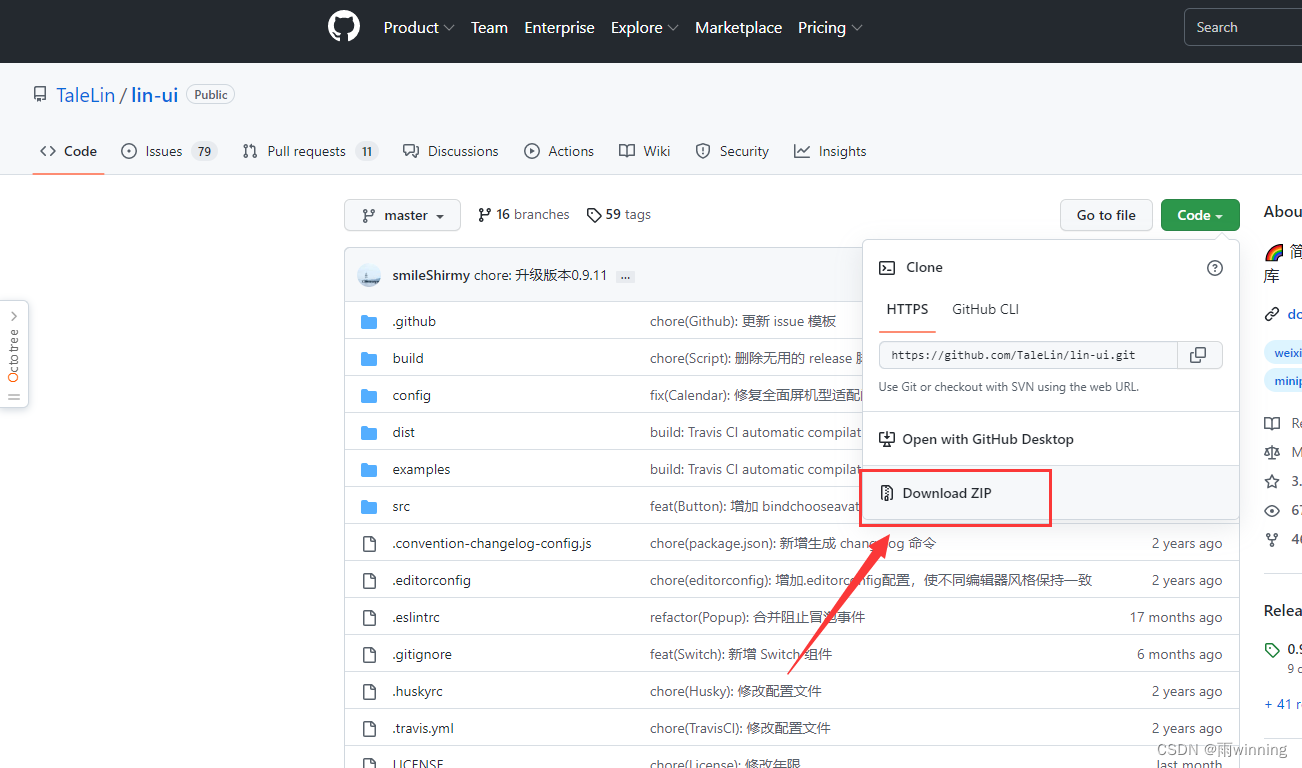1302x768 pixels.
Task: Click the examples folder icon
Action: click(369, 470)
